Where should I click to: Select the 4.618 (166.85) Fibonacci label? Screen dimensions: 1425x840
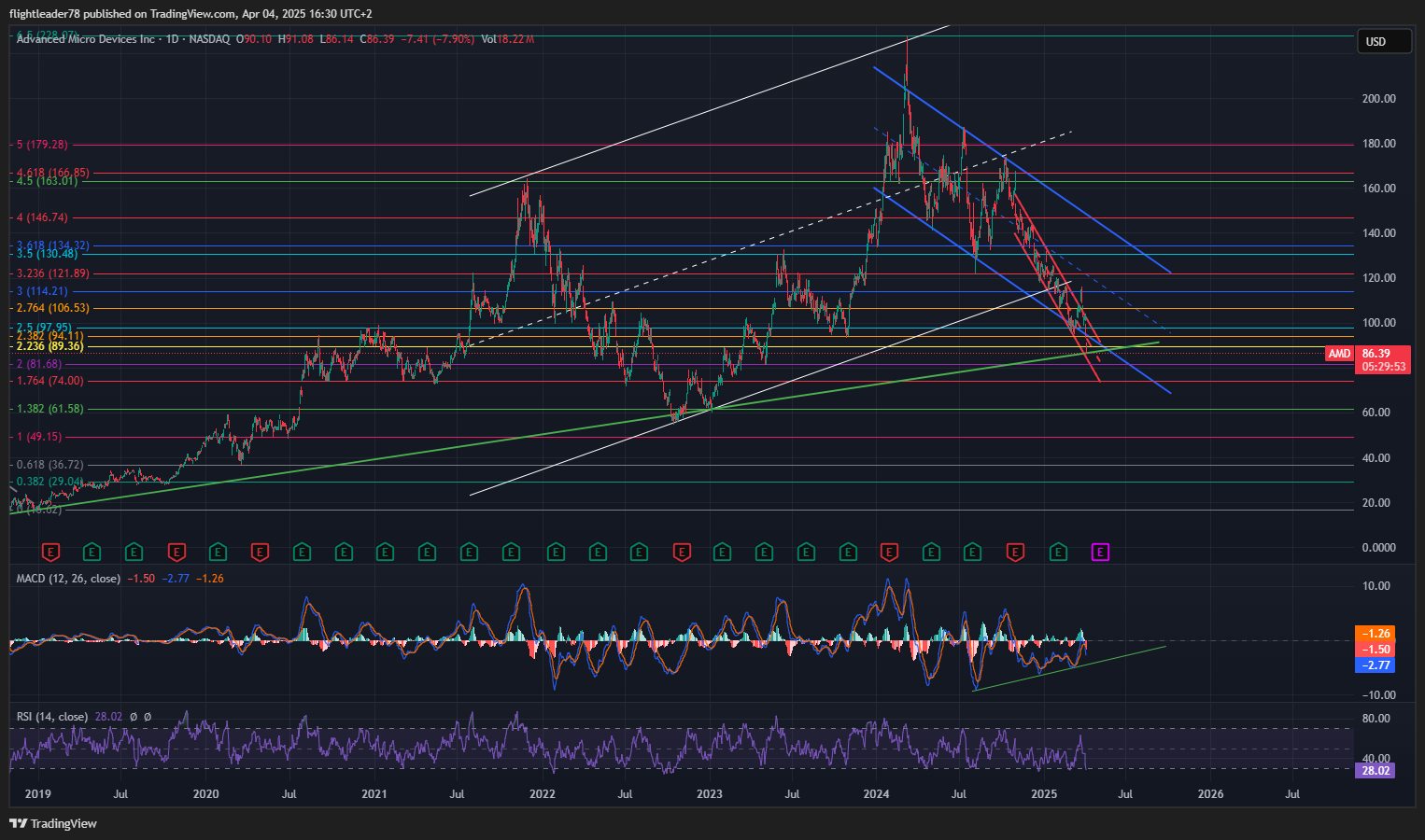[x=53, y=173]
